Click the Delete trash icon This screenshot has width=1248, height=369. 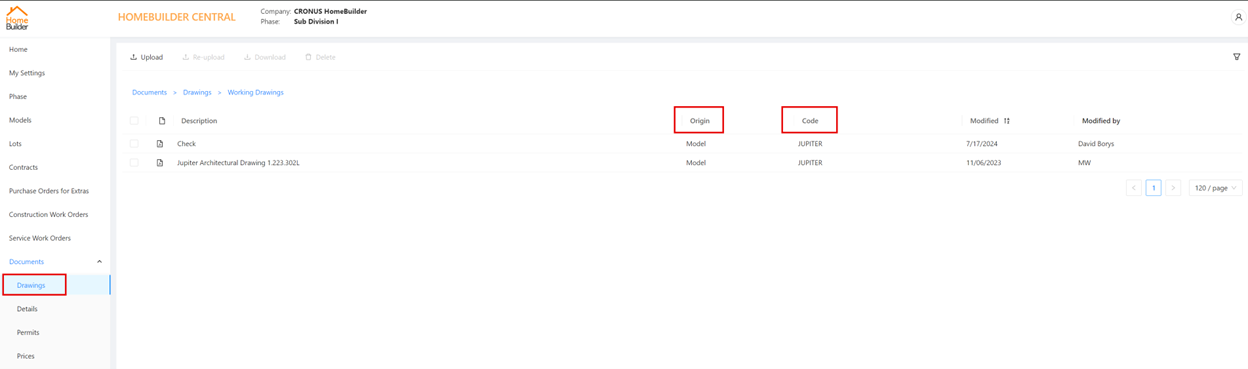pos(308,57)
